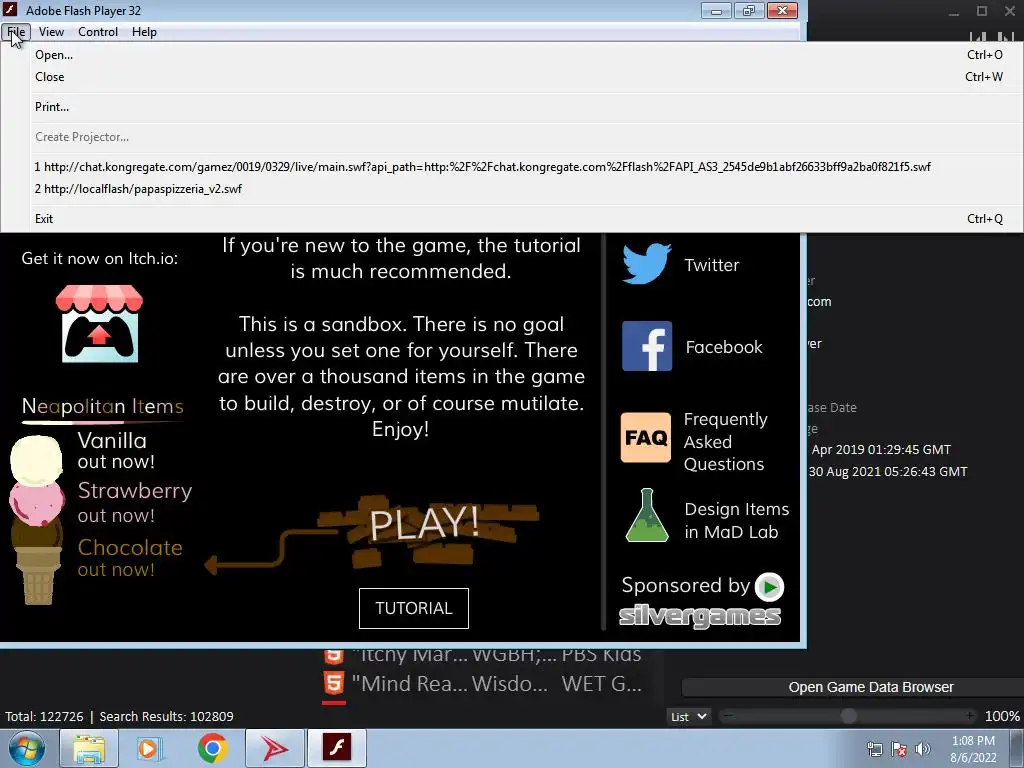
Task: Click the "Neapolitan Items" heading
Action: 103,406
